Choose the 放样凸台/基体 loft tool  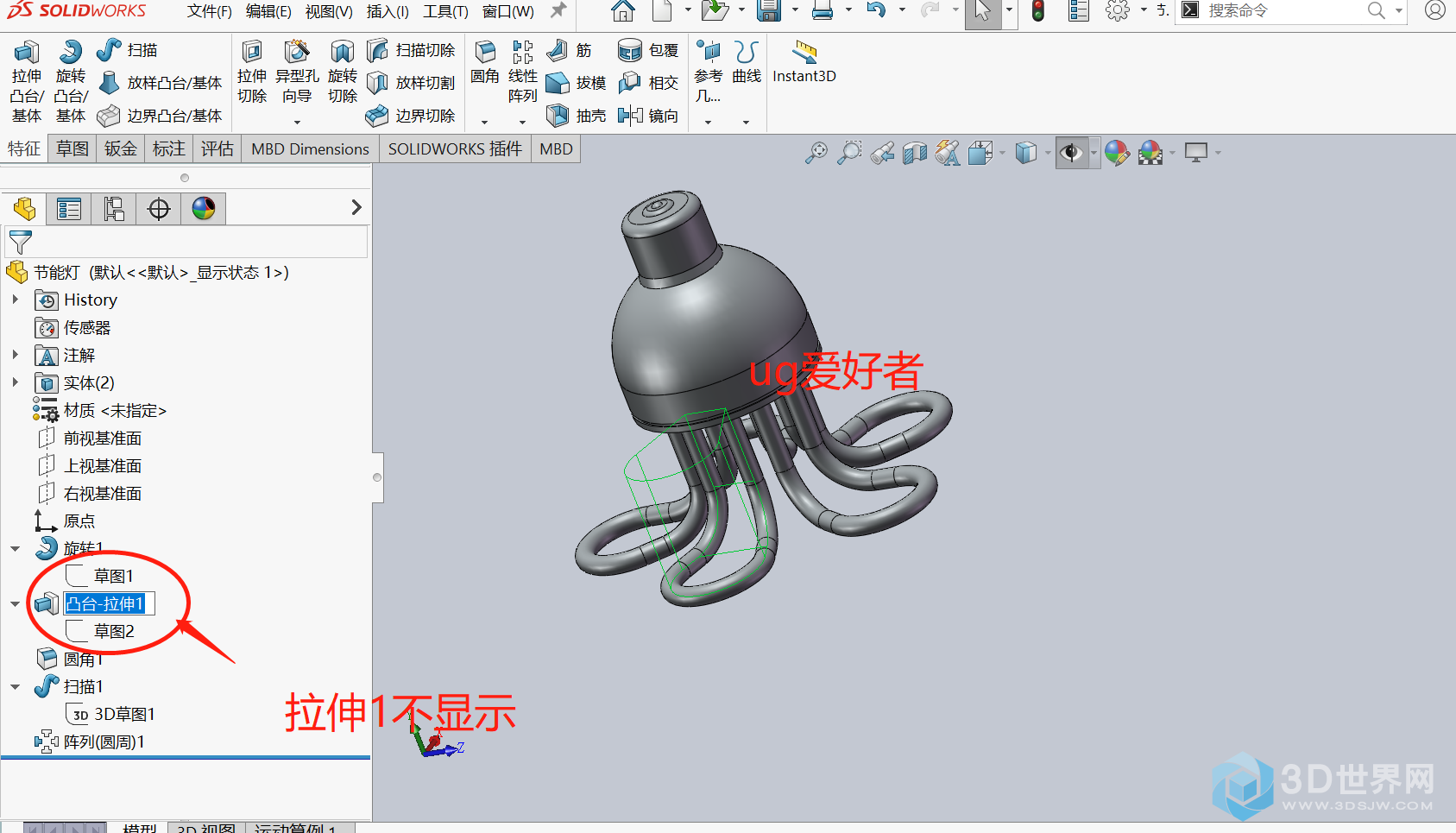pos(161,83)
